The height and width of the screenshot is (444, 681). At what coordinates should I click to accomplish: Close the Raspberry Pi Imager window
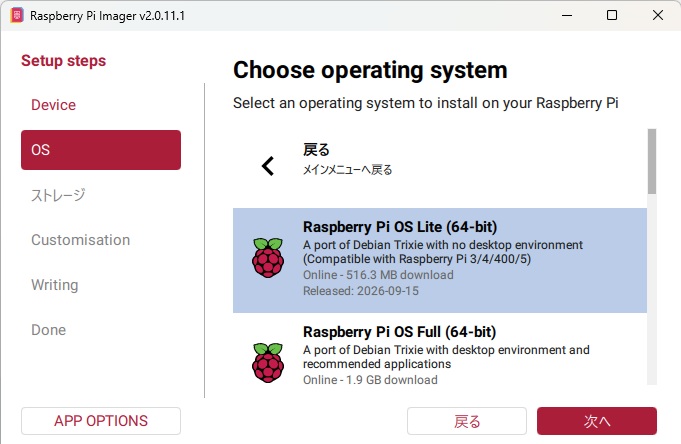pyautogui.click(x=658, y=16)
